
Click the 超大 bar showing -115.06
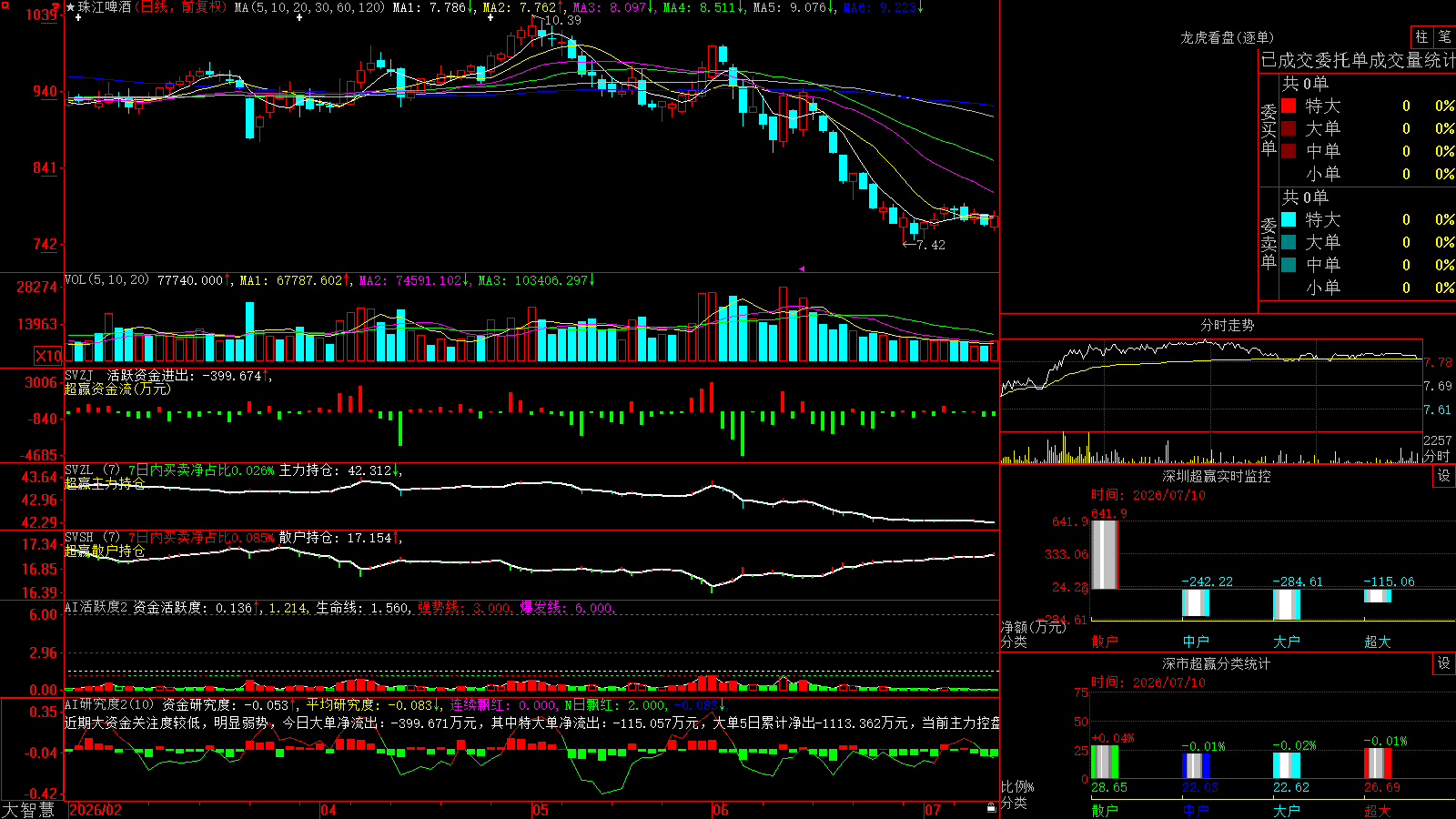1378,595
